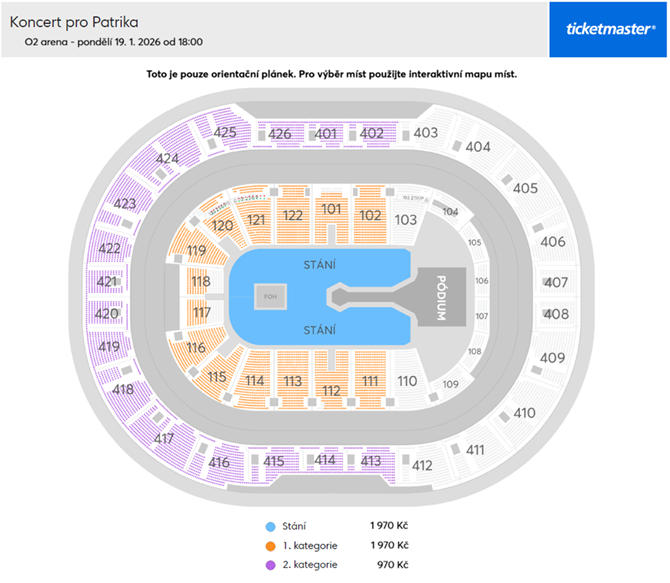670x583 pixels.
Task: Click the 1 970 Kč 1. kategorie price
Action: click(388, 546)
